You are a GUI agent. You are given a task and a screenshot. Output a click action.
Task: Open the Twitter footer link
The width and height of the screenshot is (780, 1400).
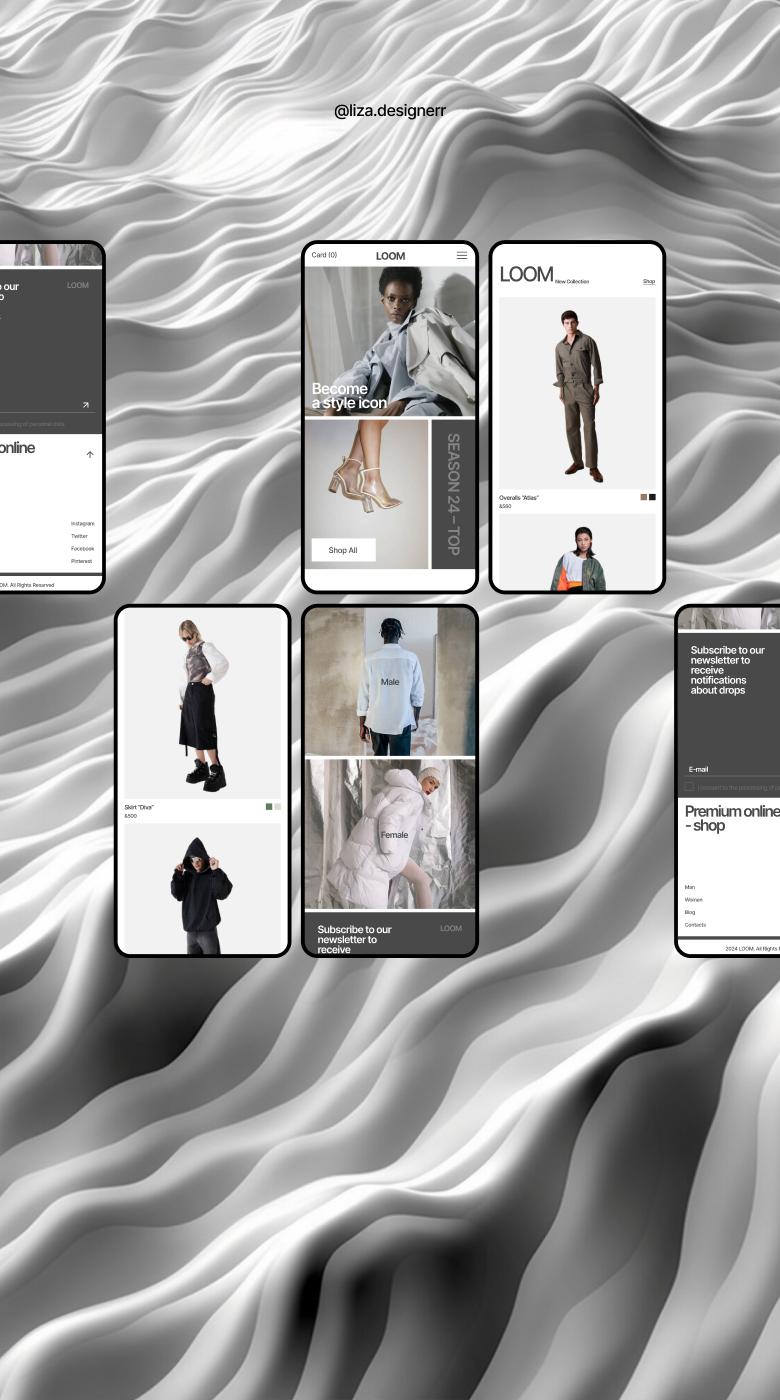[x=79, y=536]
